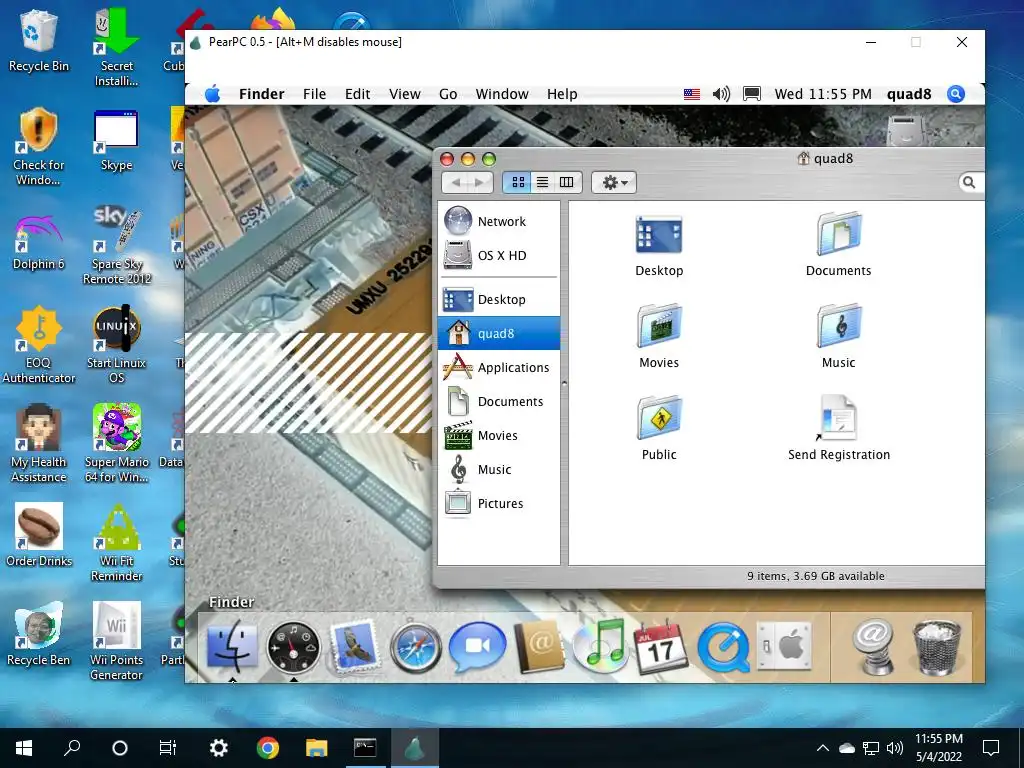
Task: Click the Finder window forward arrow
Action: [x=480, y=182]
